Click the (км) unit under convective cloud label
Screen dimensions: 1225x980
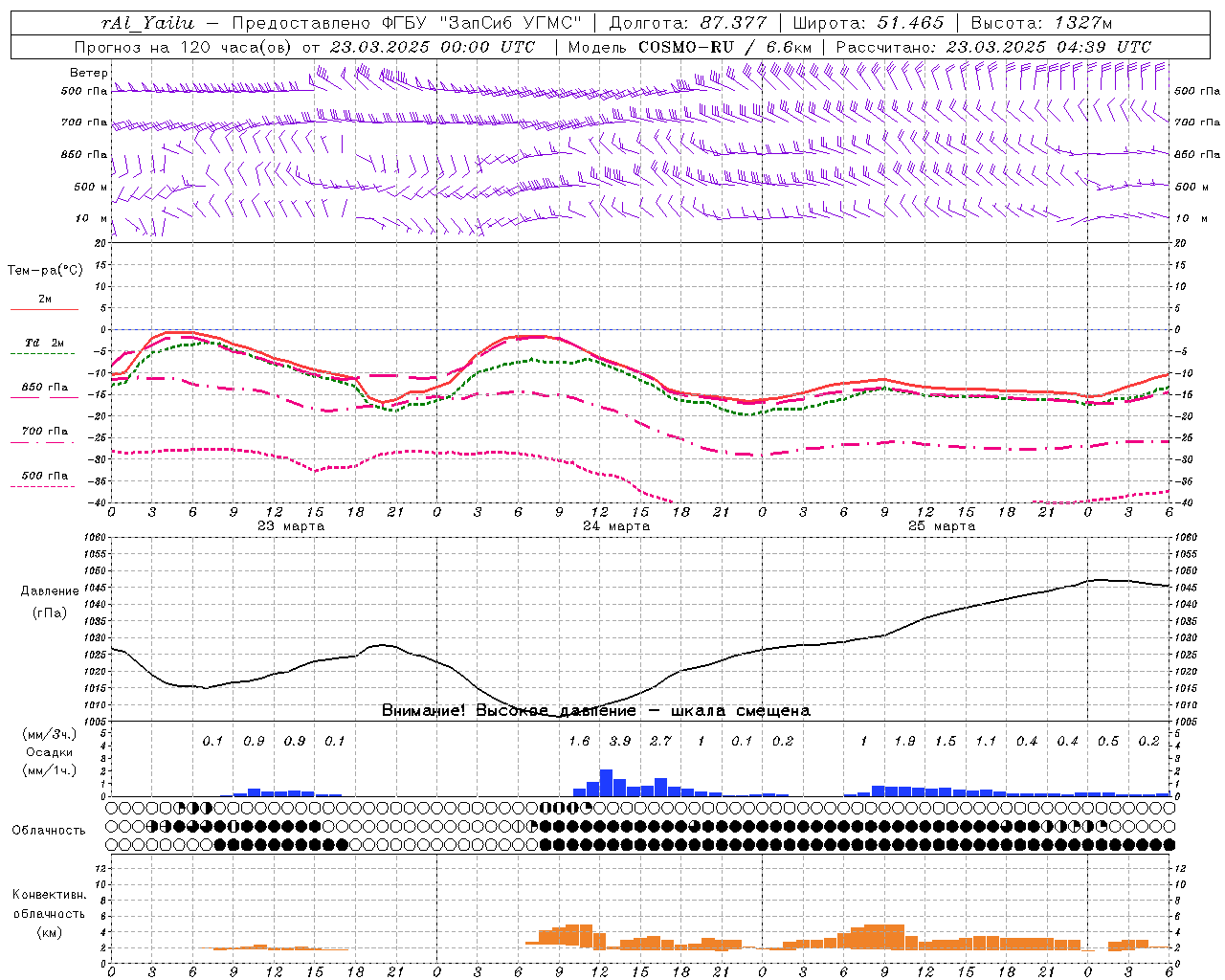pyautogui.click(x=49, y=932)
